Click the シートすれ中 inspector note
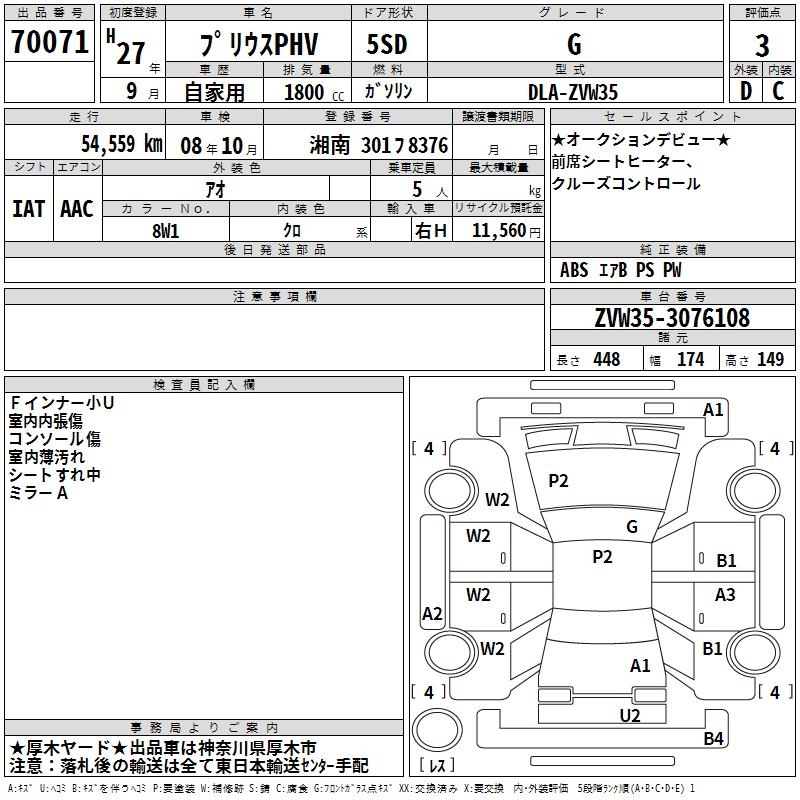 [55, 475]
